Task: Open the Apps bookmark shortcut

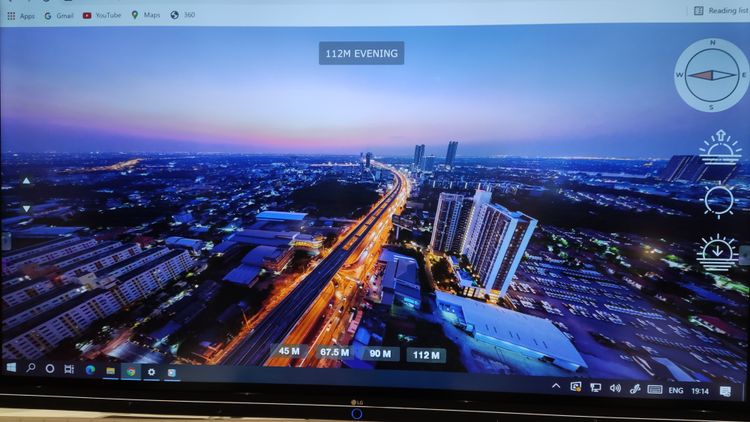Action: point(21,16)
